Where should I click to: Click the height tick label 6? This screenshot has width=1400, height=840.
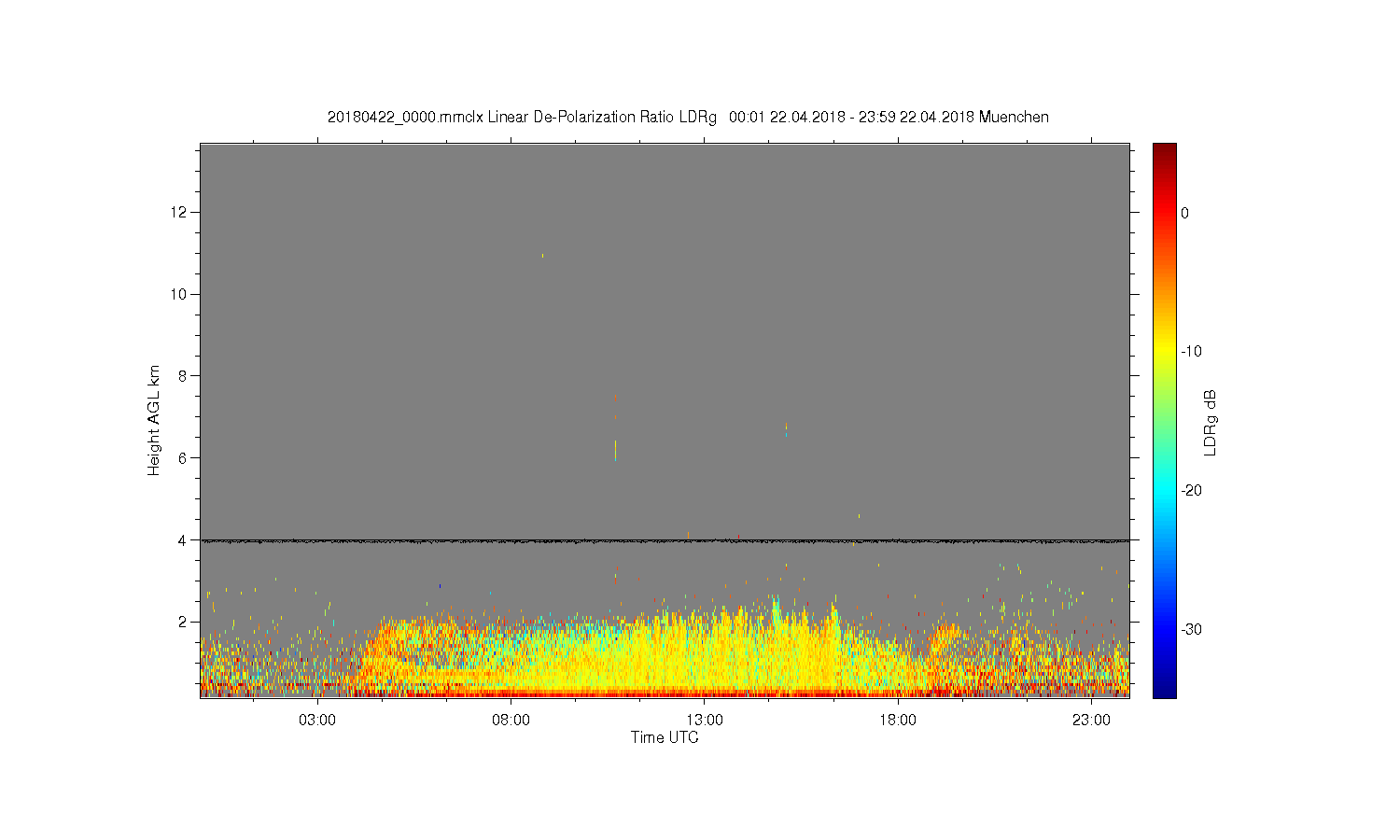click(183, 457)
